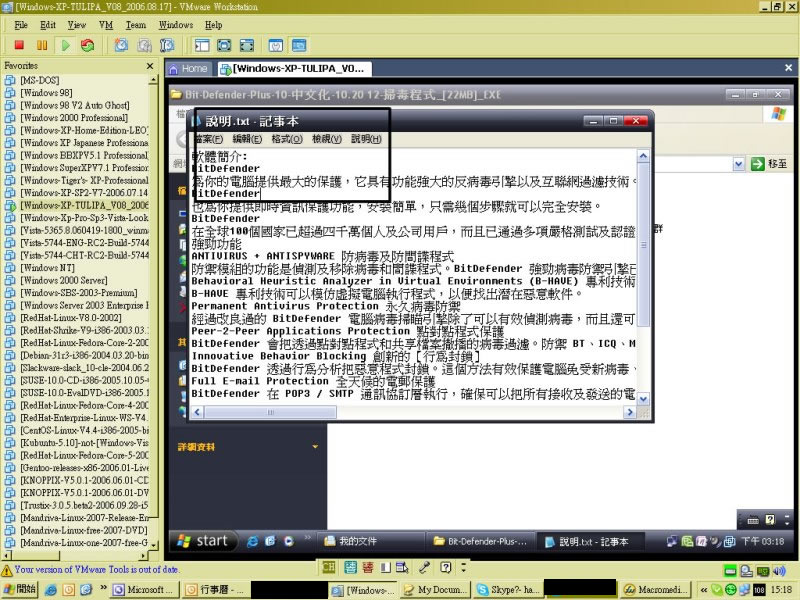
Task: Click the Quick Switch mode toolbar icon
Action: pyautogui.click(x=224, y=45)
